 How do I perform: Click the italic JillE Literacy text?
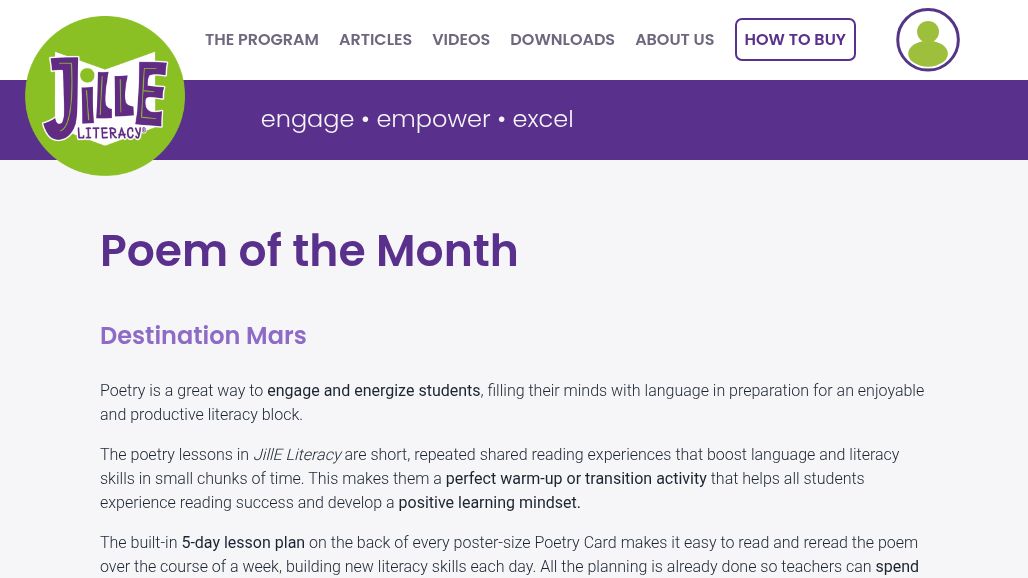[x=297, y=454]
